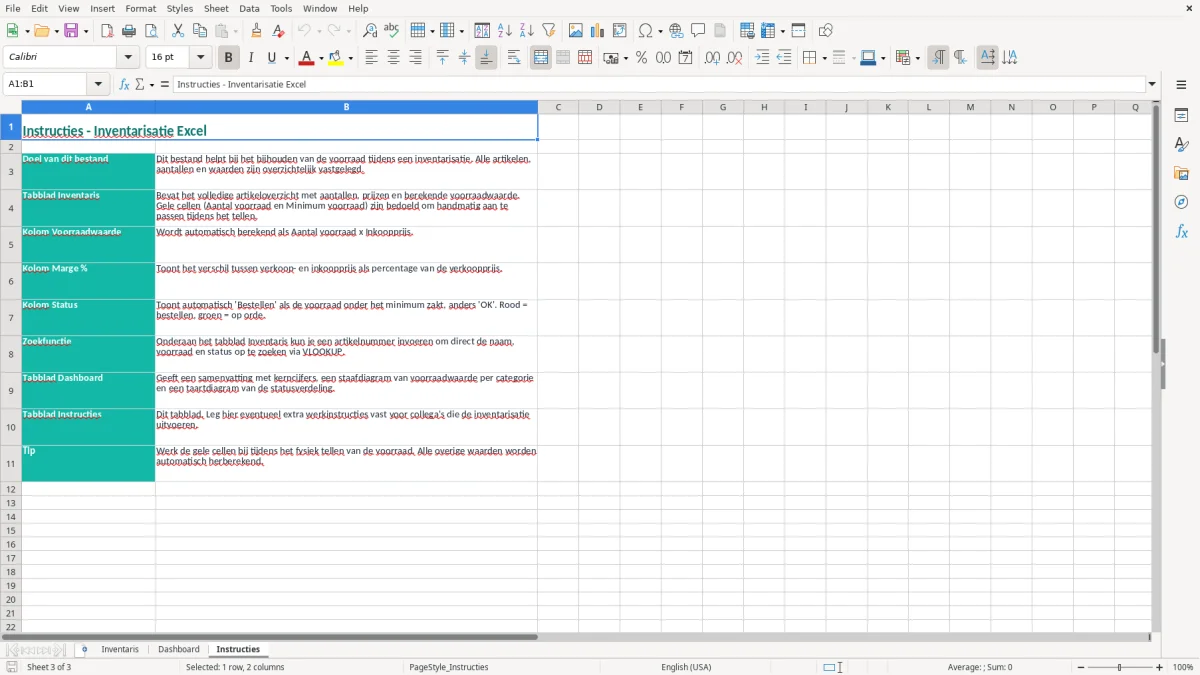Viewport: 1200px width, 675px height.
Task: Open the Function Wizard
Action: tap(124, 85)
